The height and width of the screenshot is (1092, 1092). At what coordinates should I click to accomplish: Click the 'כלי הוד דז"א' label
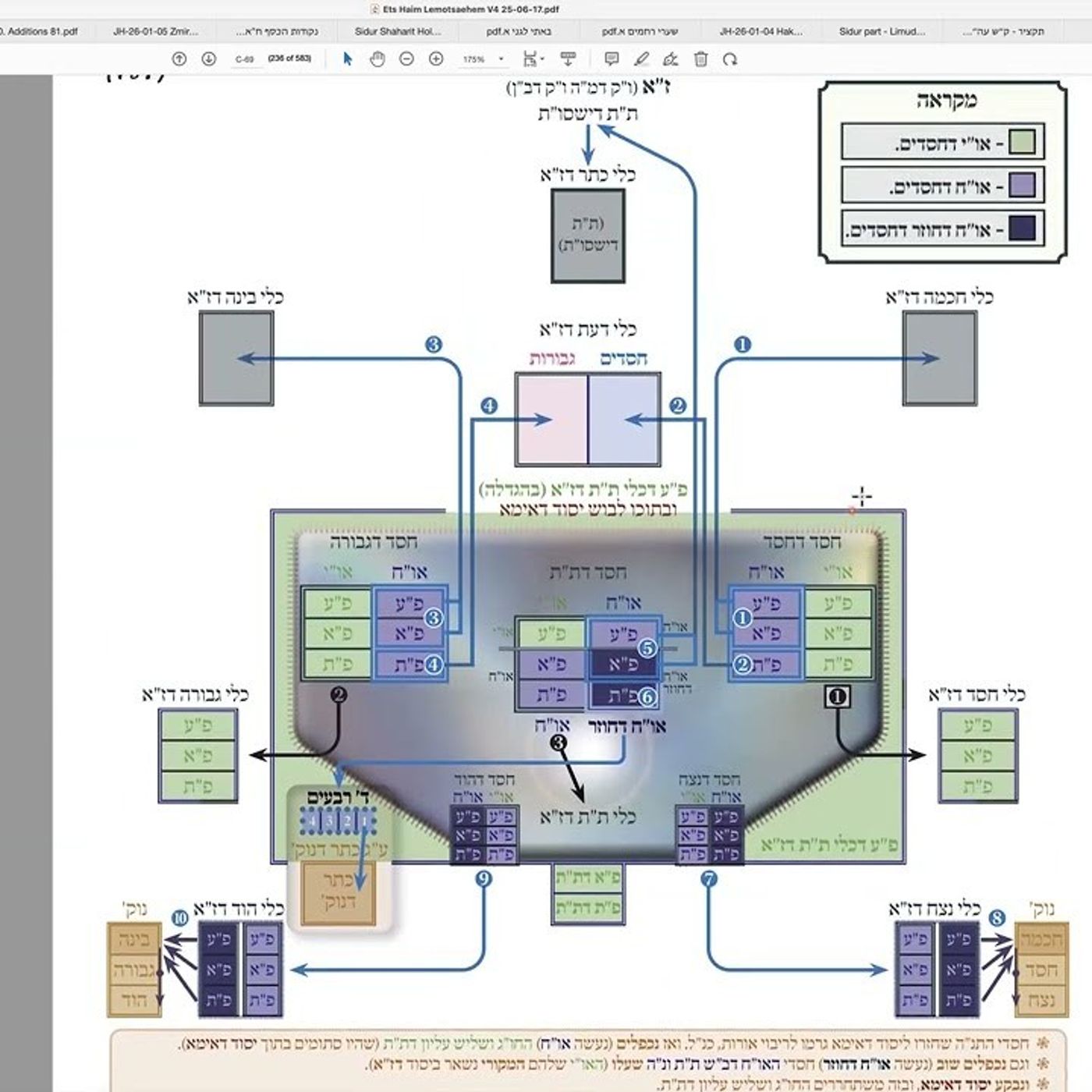click(x=239, y=909)
